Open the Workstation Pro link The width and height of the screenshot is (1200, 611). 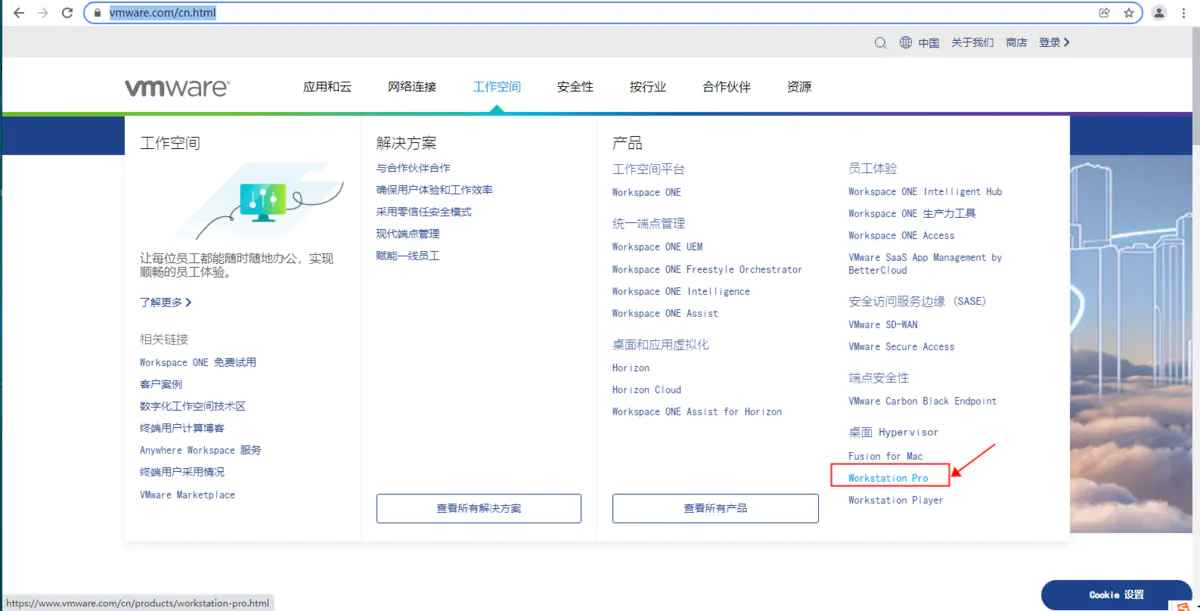tap(888, 478)
